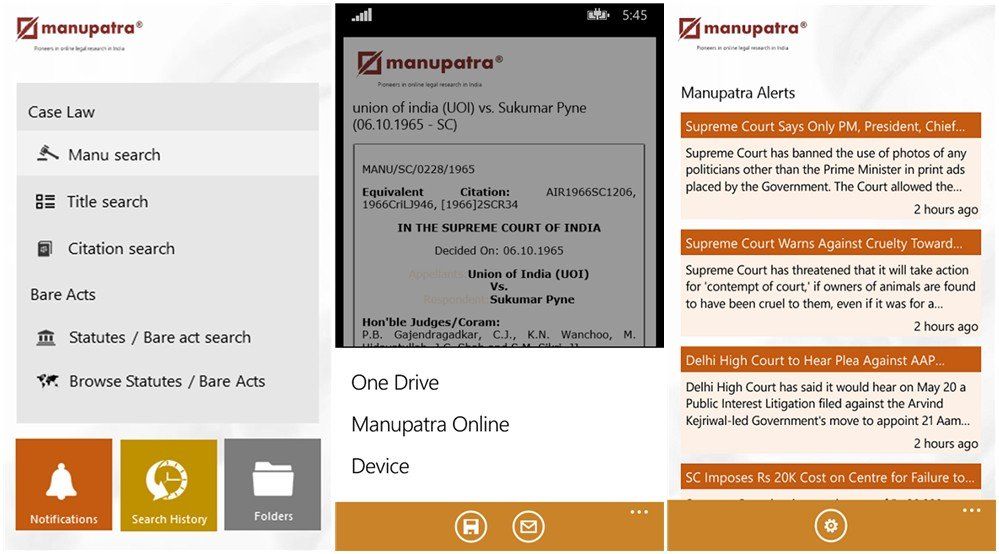The image size is (999, 554).
Task: Click the manupatra logo on Alerts screen
Action: tap(742, 33)
